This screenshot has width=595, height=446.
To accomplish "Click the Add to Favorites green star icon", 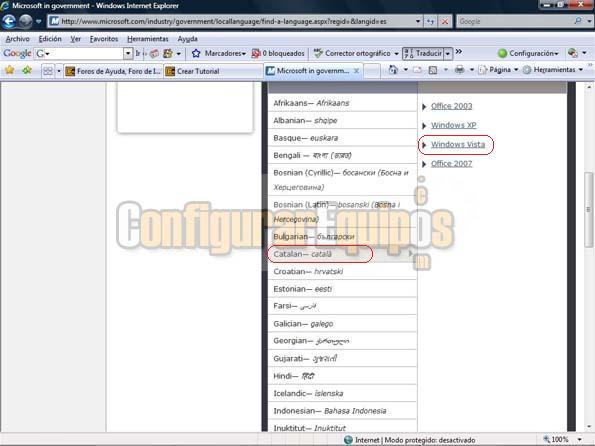I will pos(27,70).
